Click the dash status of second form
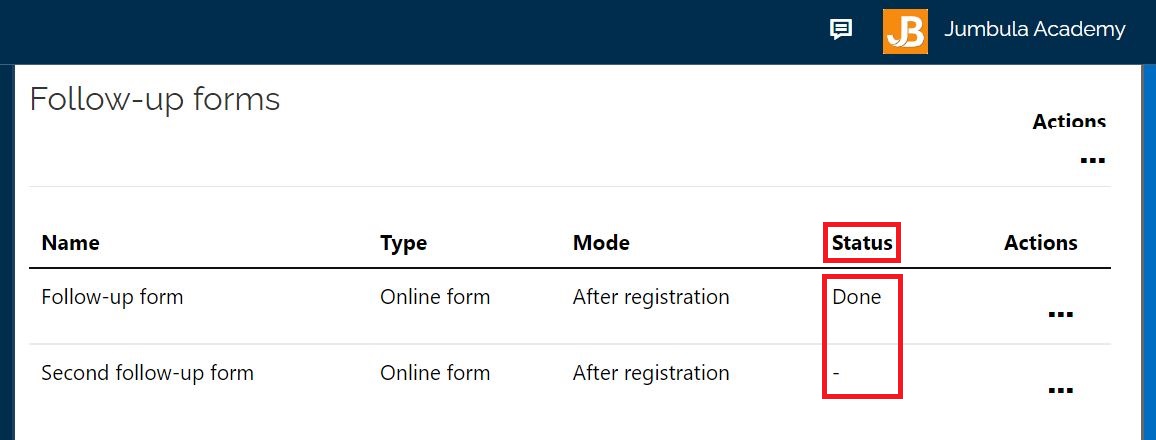The width and height of the screenshot is (1156, 440). [x=836, y=373]
